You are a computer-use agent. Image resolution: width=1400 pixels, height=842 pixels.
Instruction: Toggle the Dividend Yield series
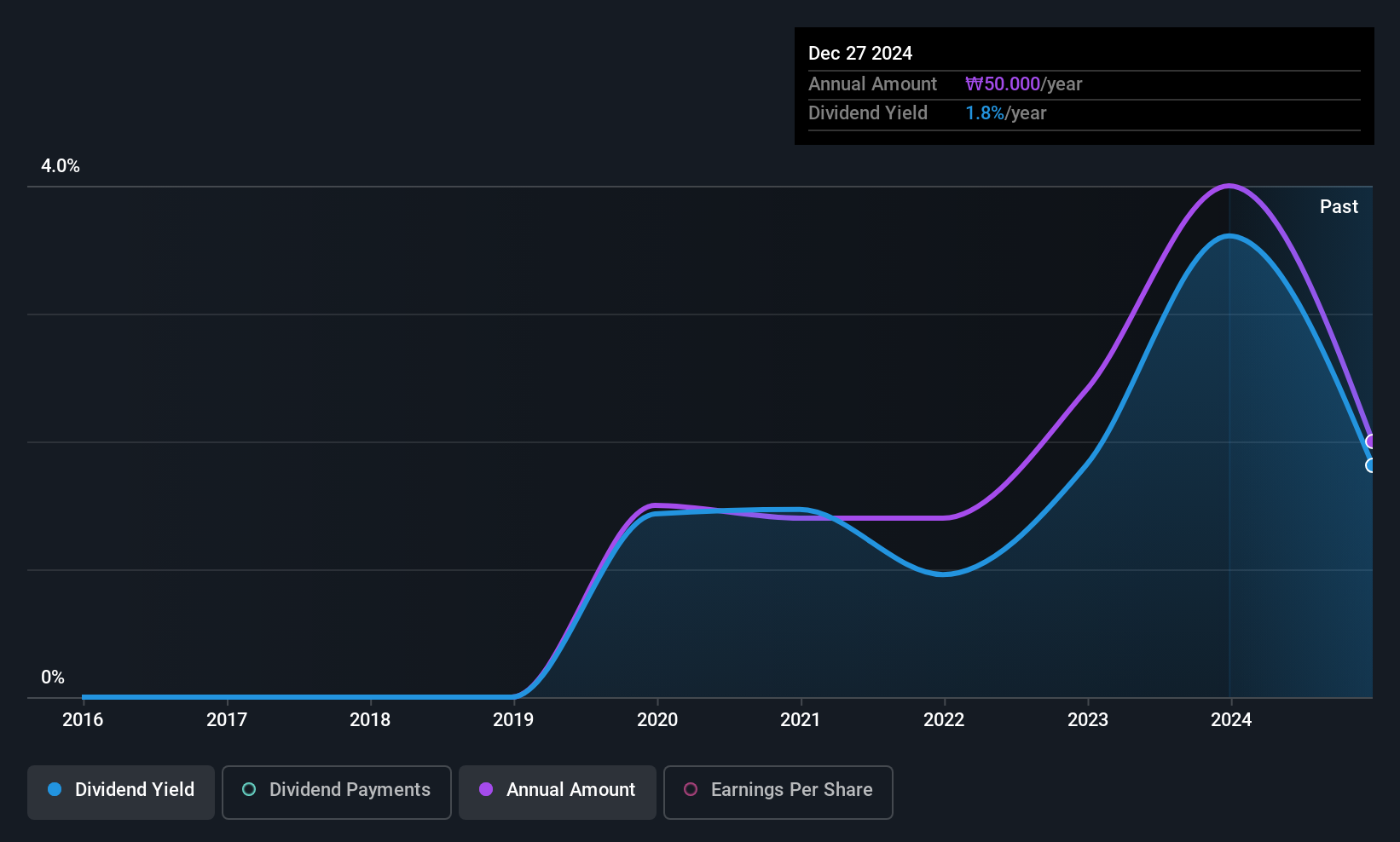point(121,793)
